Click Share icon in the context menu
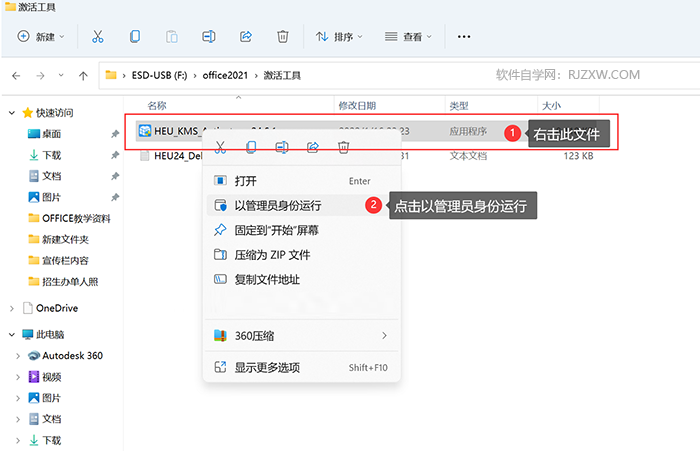This screenshot has height=451, width=700. coord(312,147)
